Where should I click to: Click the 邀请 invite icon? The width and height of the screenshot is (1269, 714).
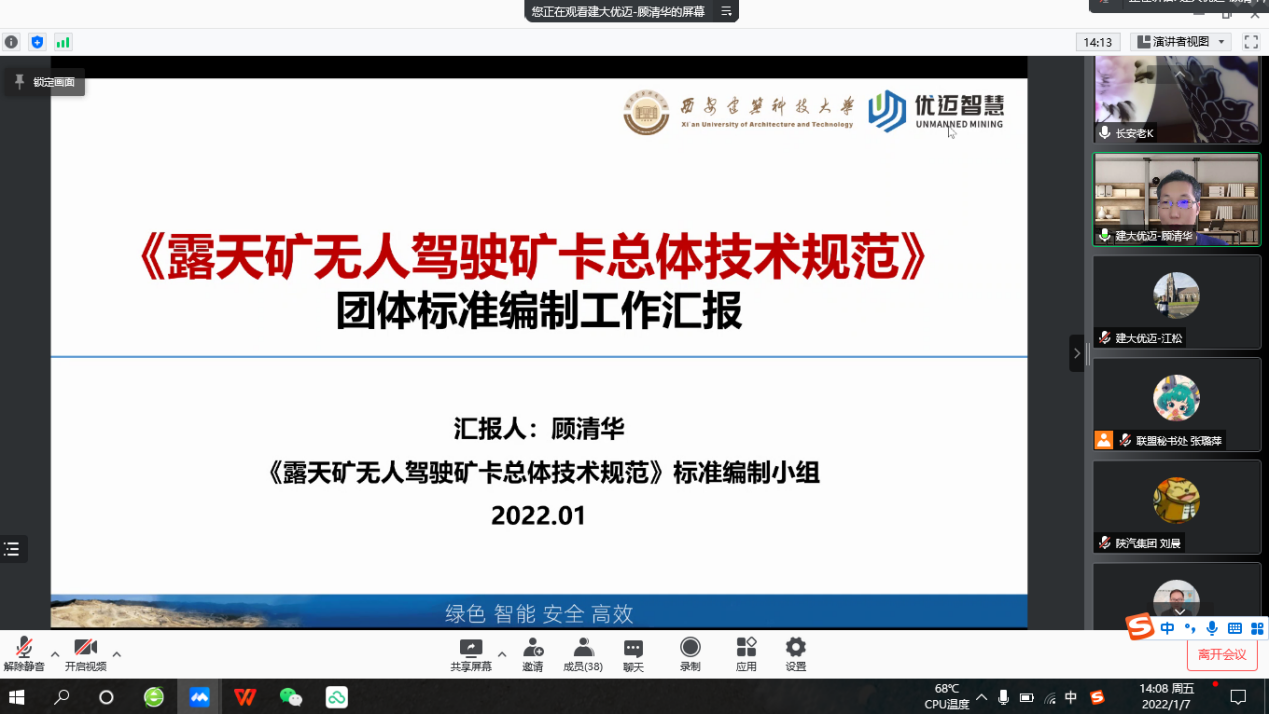(533, 654)
